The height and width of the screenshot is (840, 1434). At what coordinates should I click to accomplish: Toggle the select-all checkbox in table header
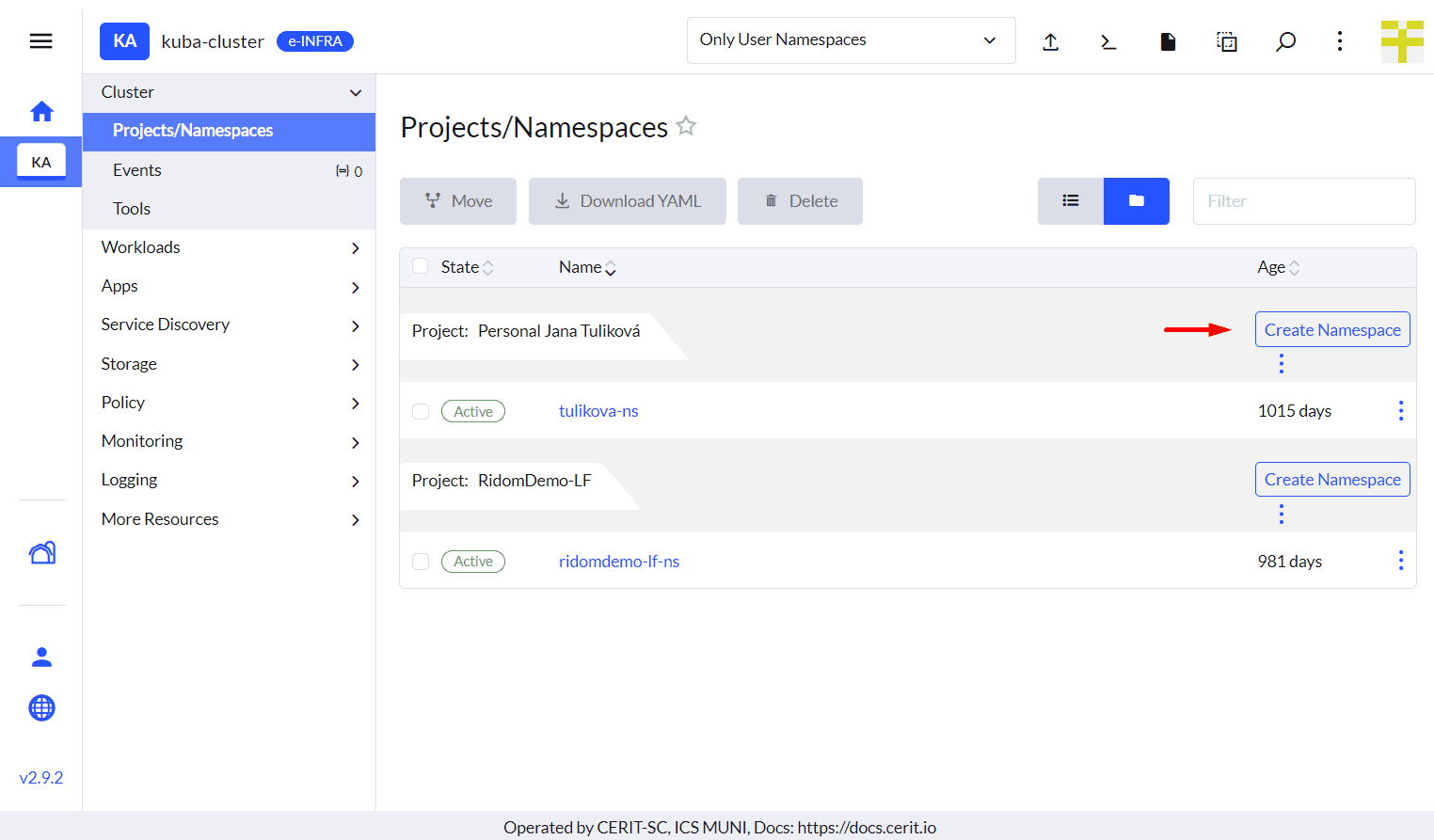[421, 266]
